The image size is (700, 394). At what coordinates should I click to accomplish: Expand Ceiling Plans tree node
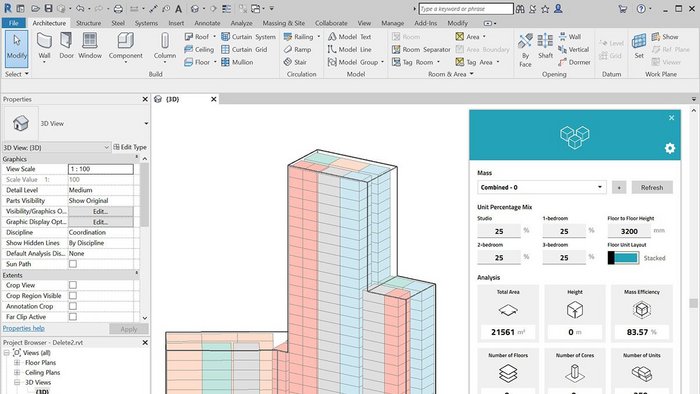pos(17,373)
